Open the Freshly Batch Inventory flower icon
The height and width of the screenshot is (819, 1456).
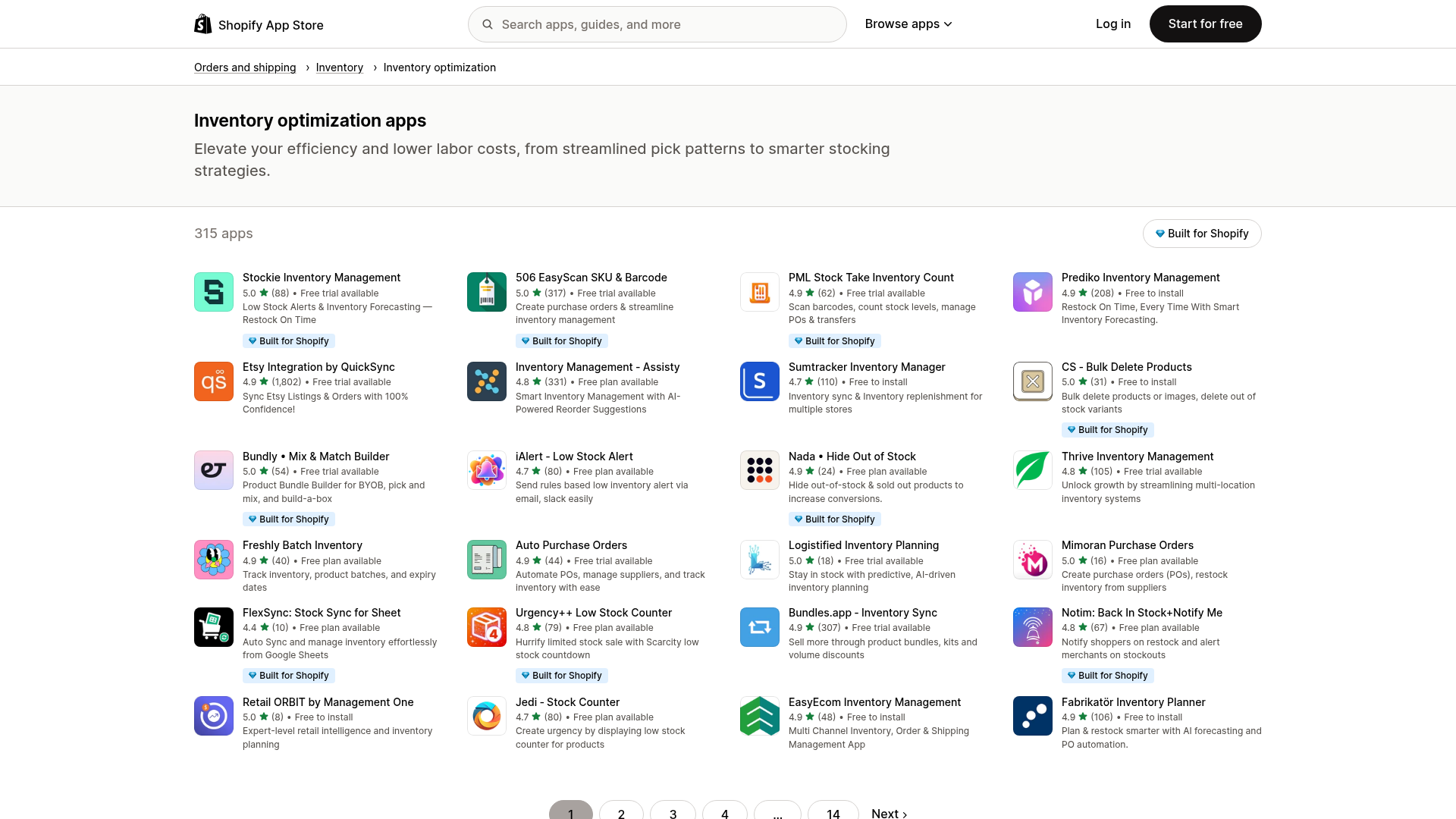point(214,560)
